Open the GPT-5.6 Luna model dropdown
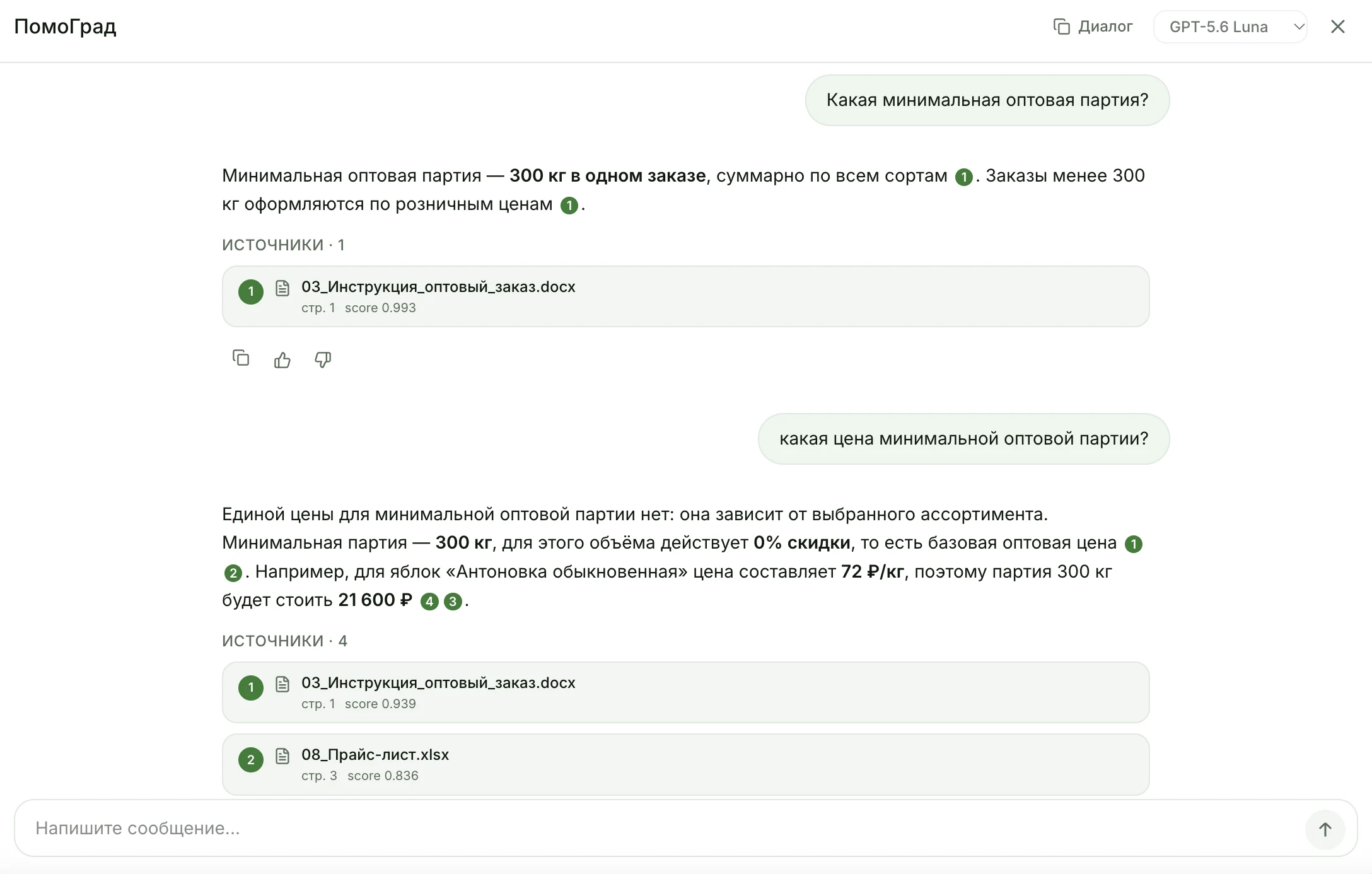Image resolution: width=1372 pixels, height=874 pixels. tap(1230, 26)
